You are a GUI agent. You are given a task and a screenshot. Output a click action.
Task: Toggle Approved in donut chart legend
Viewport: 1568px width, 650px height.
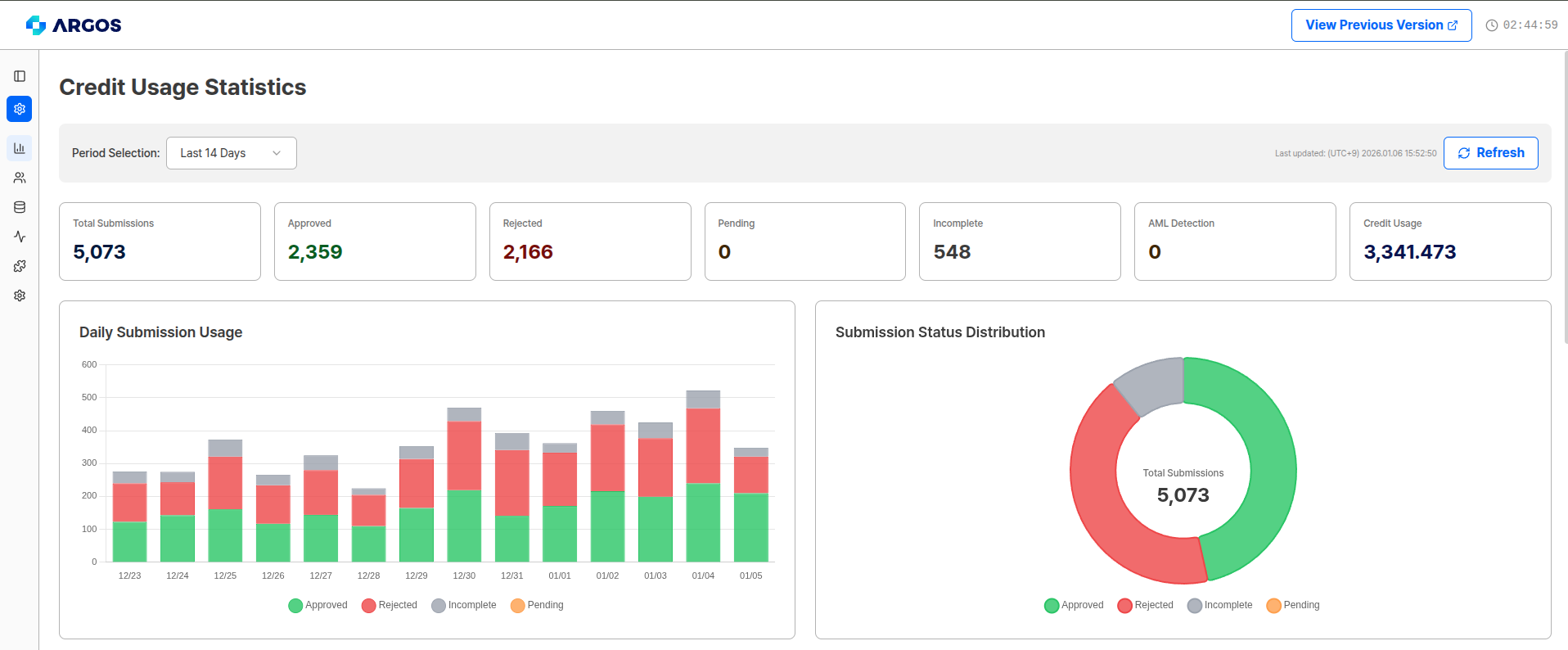(1074, 606)
